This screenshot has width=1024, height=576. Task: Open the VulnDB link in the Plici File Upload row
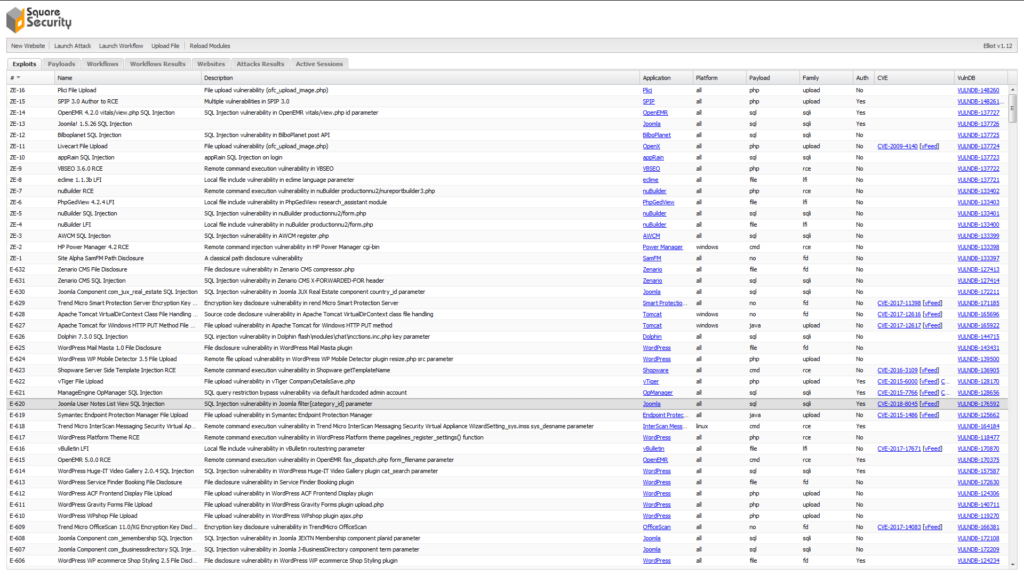(x=978, y=90)
